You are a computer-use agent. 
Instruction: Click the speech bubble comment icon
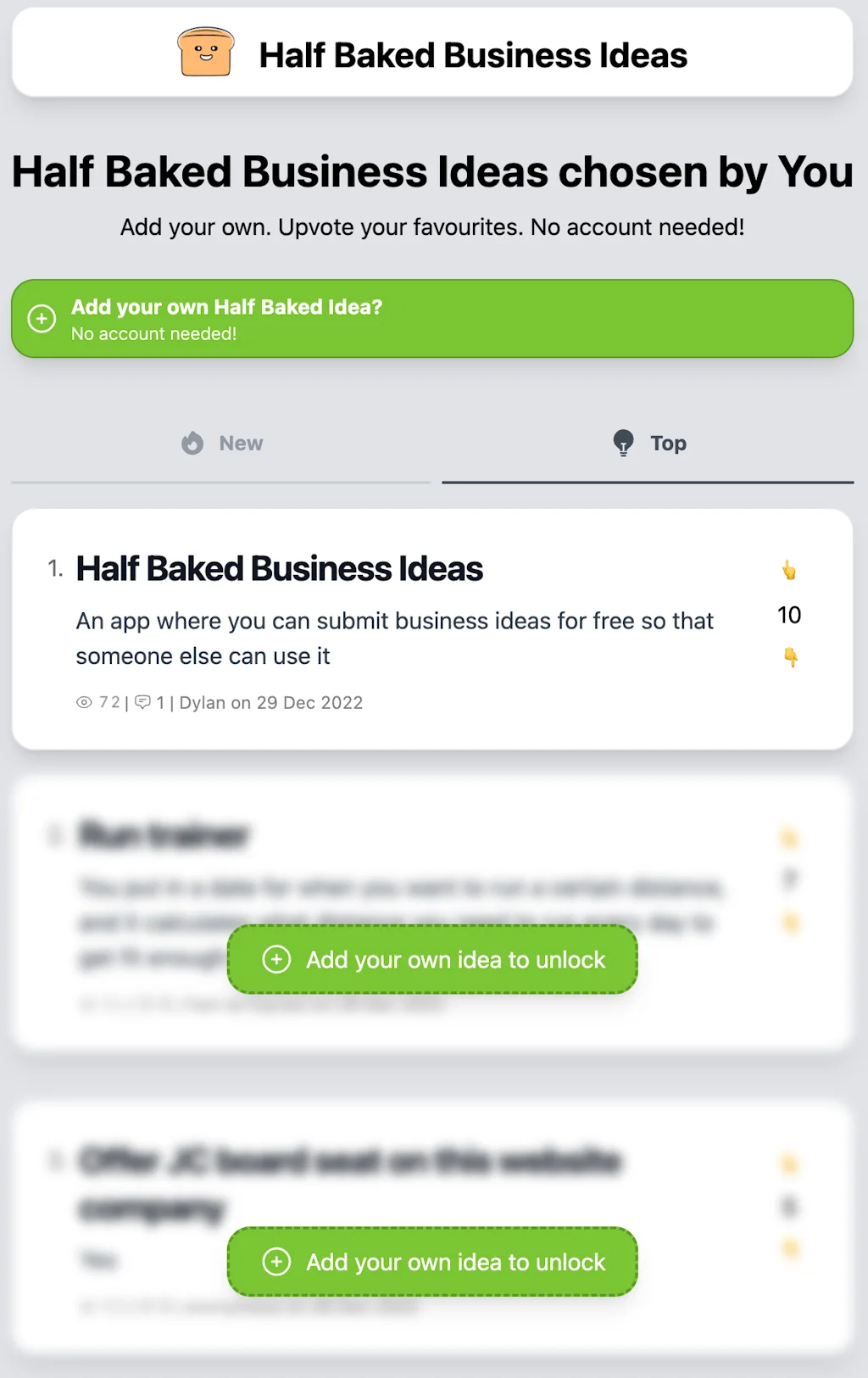click(144, 702)
